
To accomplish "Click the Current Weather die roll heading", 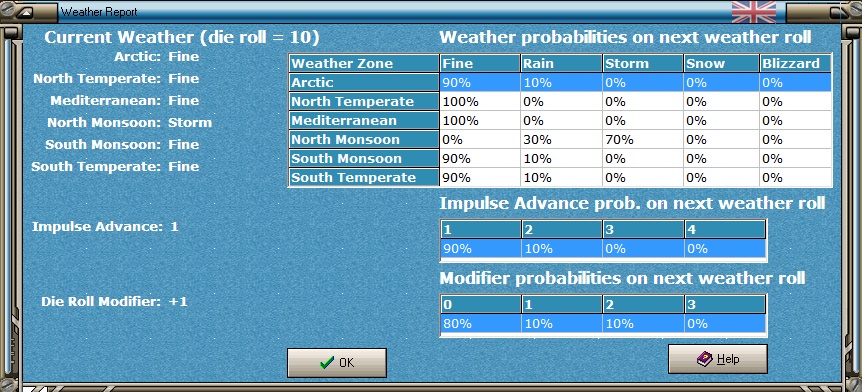I will (182, 37).
